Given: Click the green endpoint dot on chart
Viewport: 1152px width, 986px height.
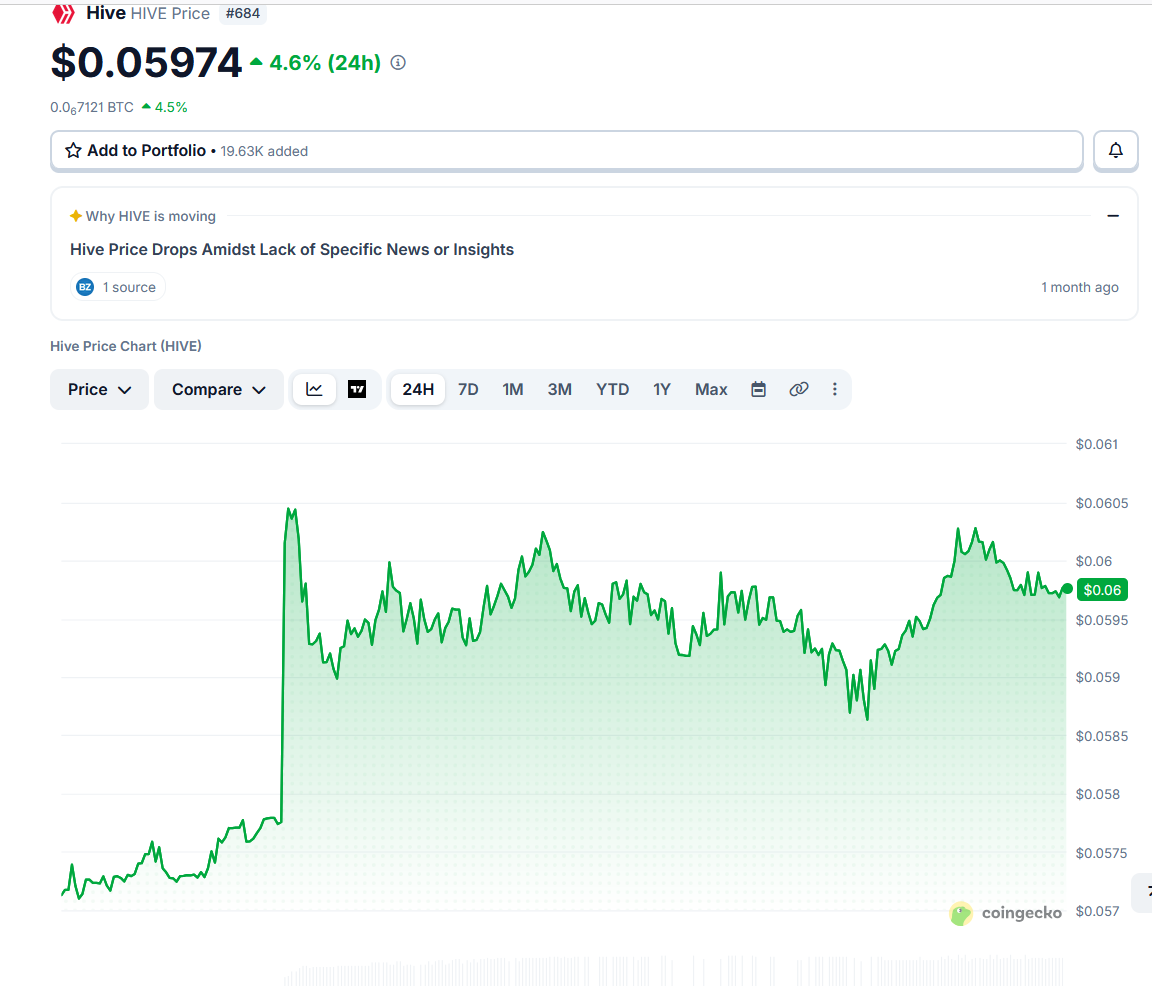Looking at the screenshot, I should [1067, 589].
